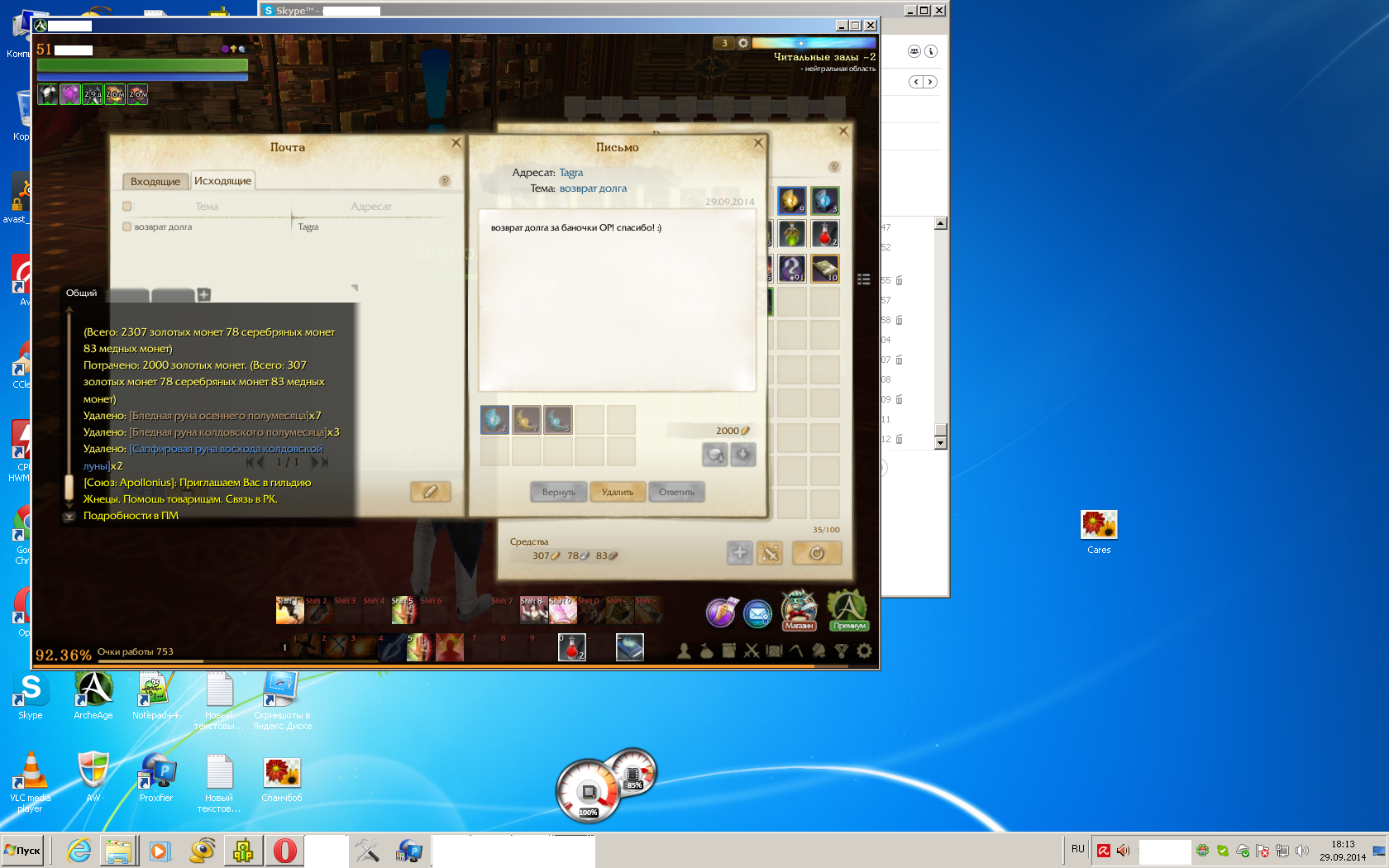The height and width of the screenshot is (868, 1389).
Task: Click the green health bar
Action: (142, 64)
